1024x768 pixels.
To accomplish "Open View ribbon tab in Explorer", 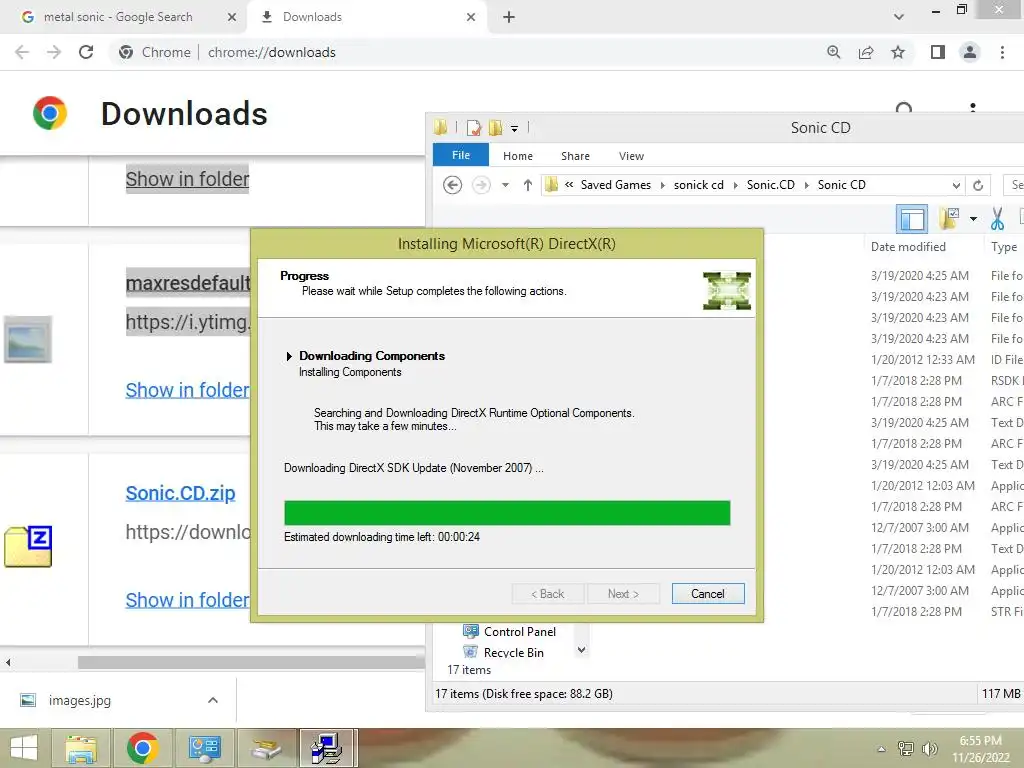I will click(632, 156).
